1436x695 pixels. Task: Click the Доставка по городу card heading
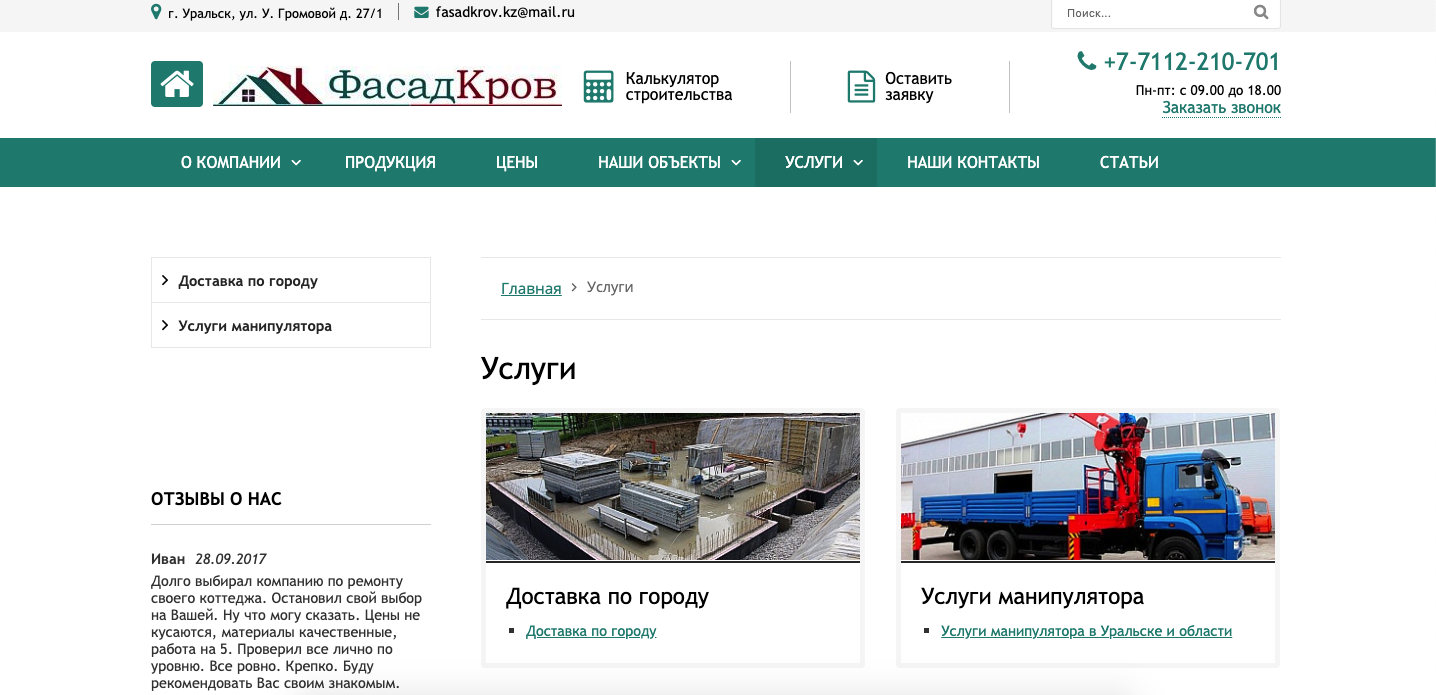click(607, 597)
